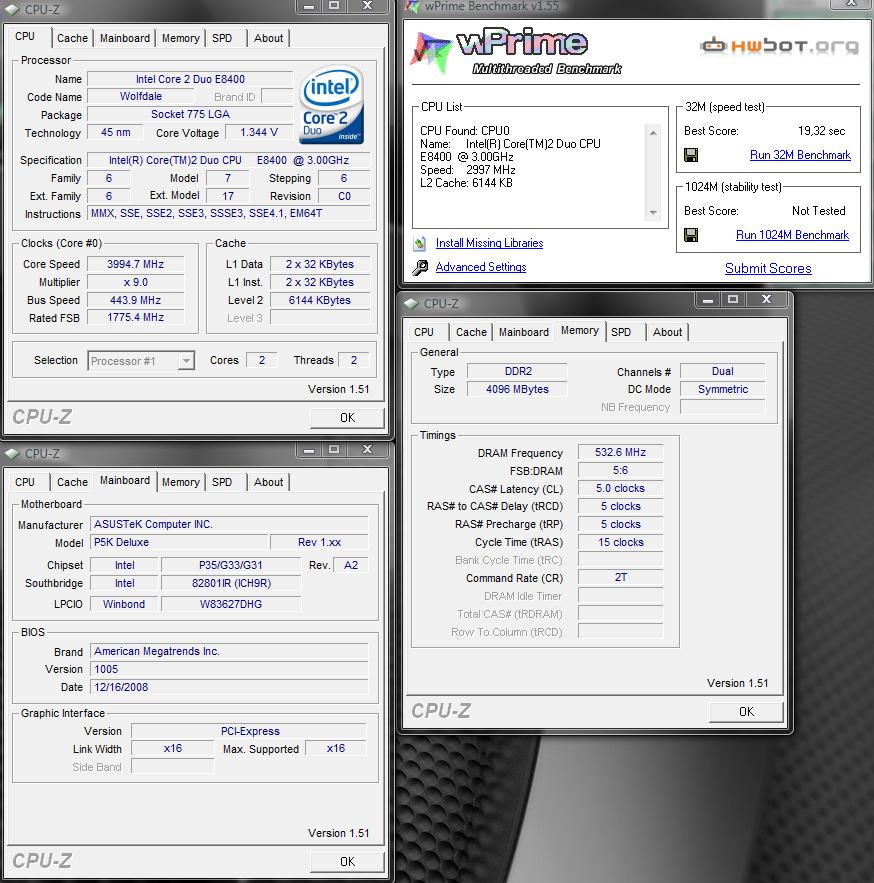Click the Core Voltage value 1.344 V

point(259,132)
